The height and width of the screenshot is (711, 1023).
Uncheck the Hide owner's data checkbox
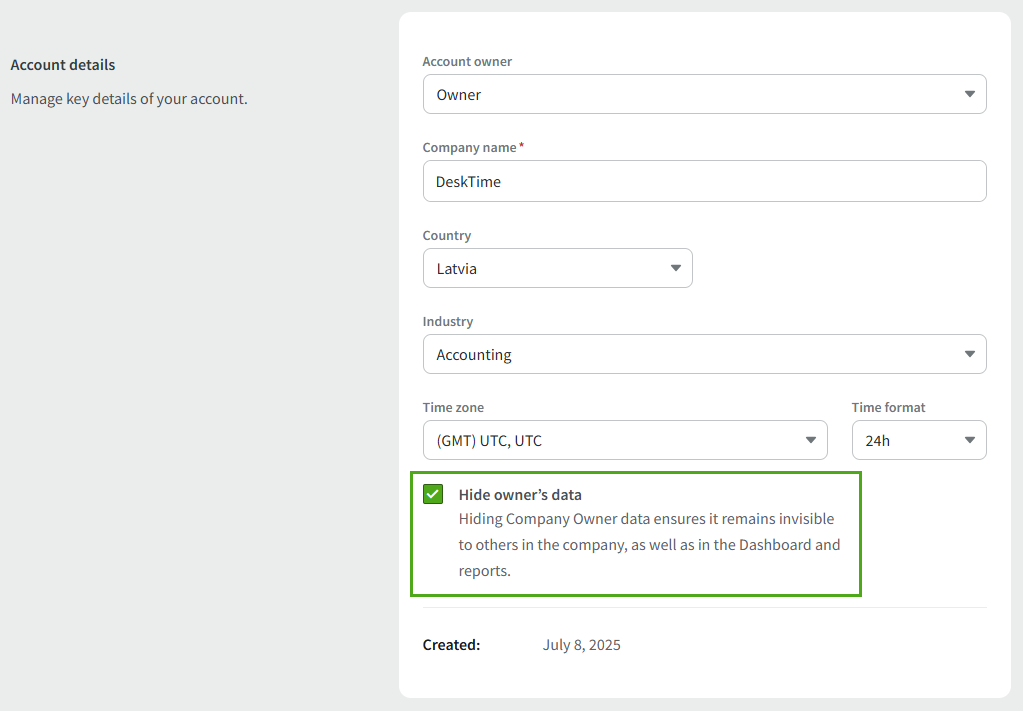[433, 494]
